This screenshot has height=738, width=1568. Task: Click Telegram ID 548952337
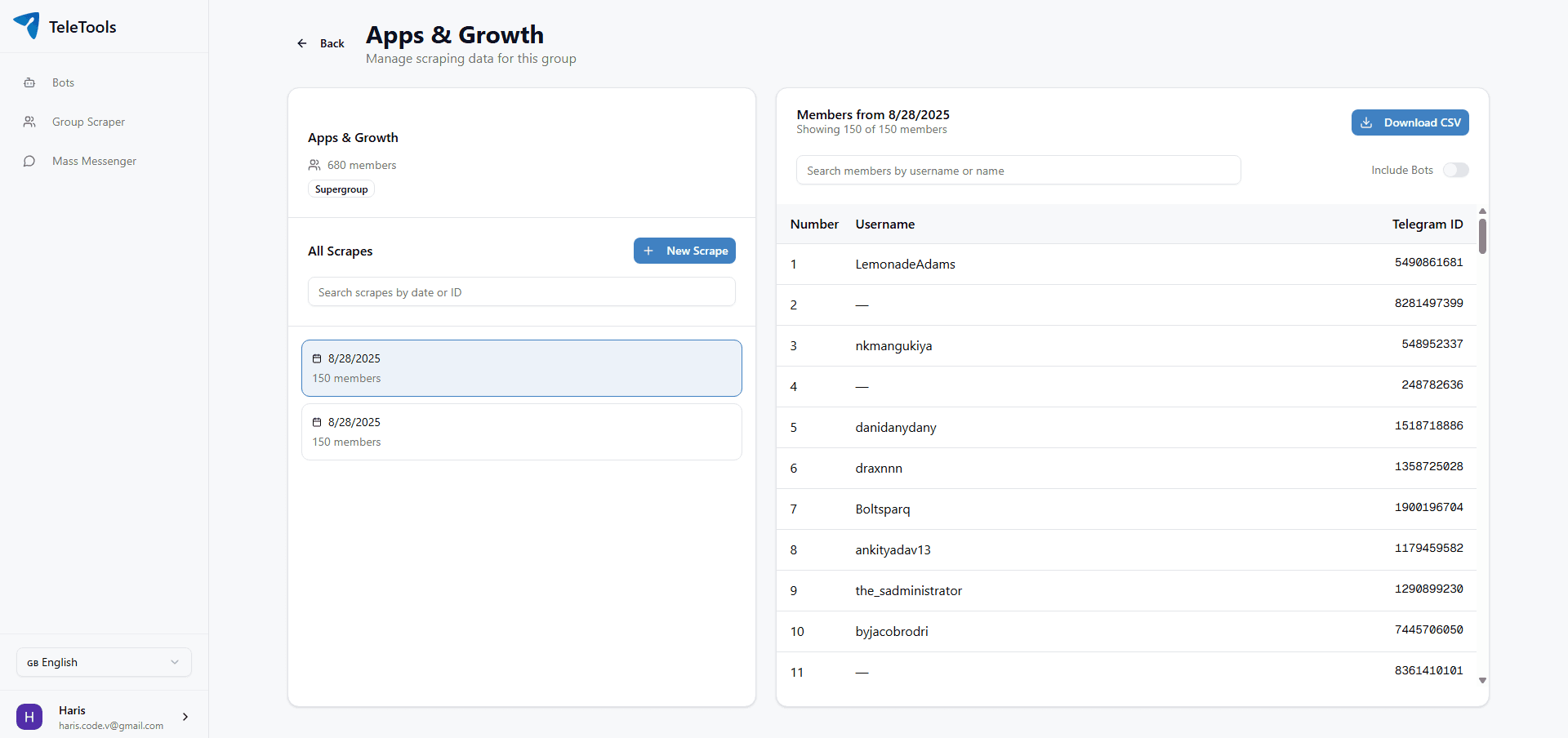1432,344
